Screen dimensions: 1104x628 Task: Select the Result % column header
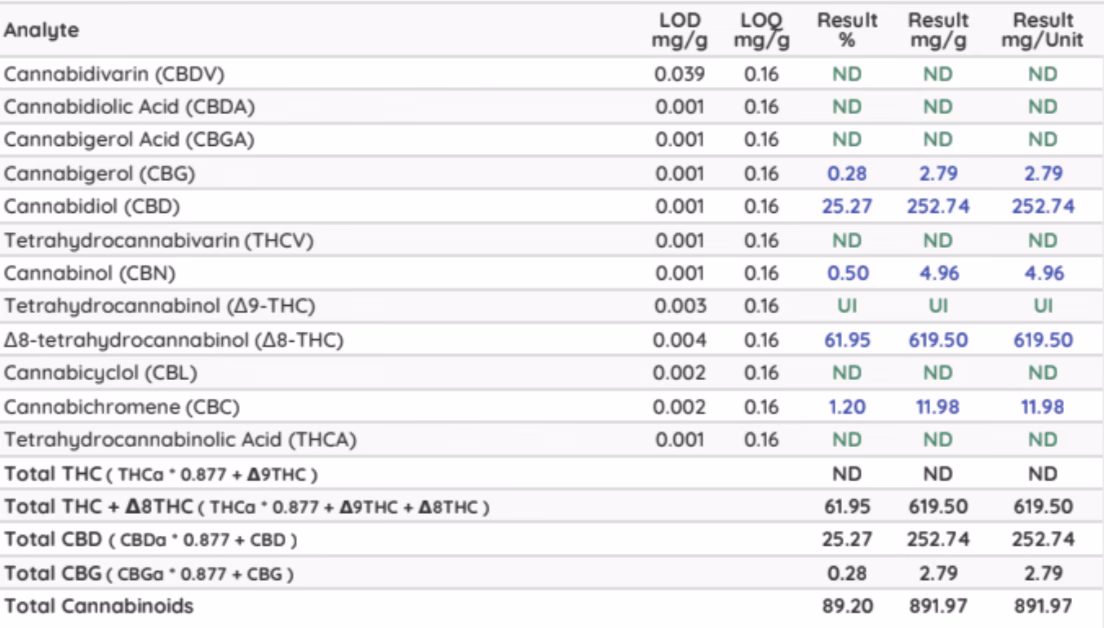[x=847, y=31]
